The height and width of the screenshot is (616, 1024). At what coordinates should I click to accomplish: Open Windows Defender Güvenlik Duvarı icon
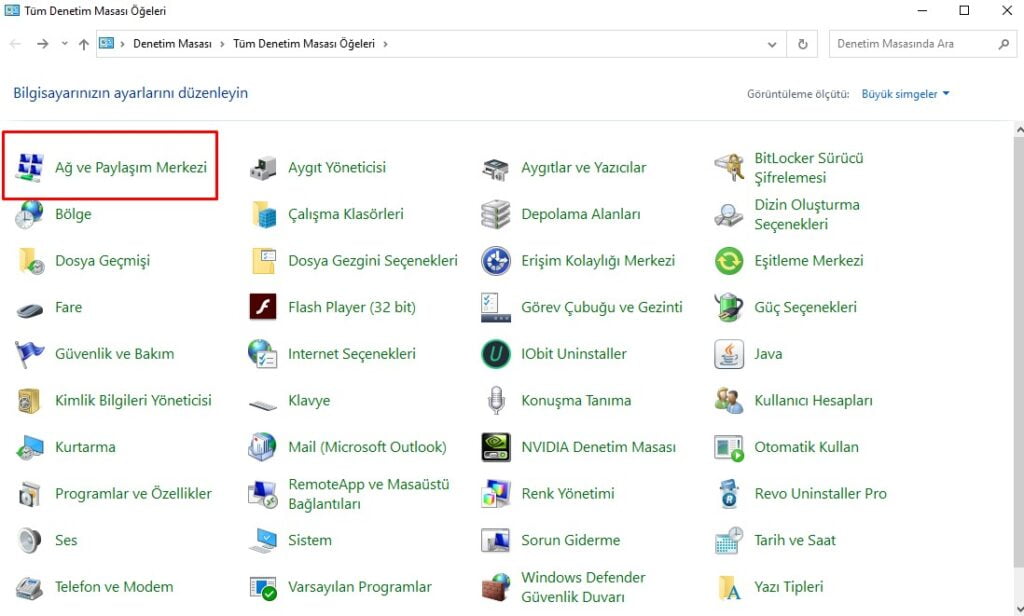496,587
